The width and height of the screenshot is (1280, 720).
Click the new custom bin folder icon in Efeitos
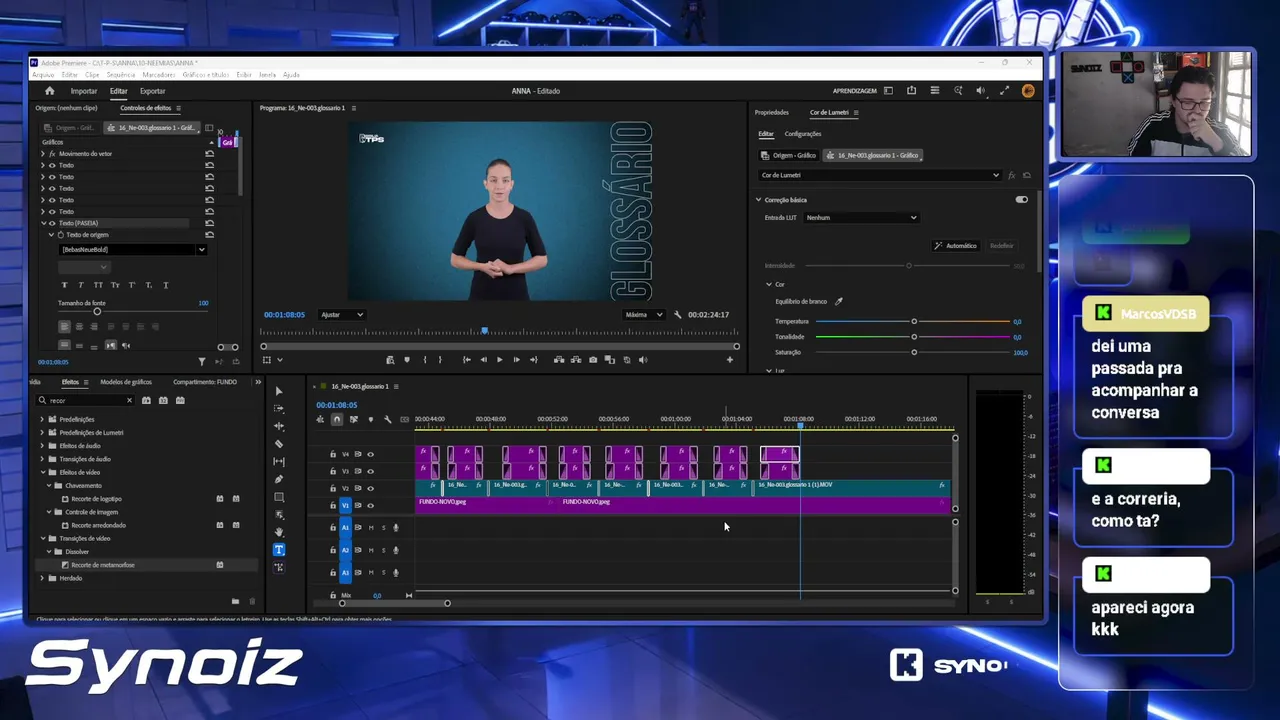pyautogui.click(x=235, y=601)
